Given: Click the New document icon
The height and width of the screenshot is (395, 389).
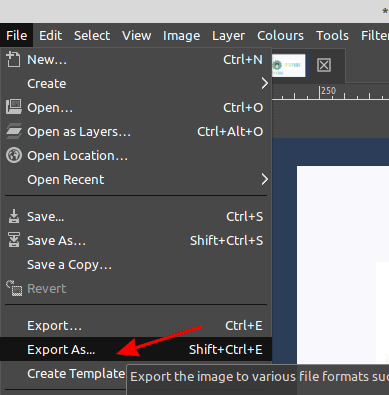Looking at the screenshot, I should click(x=13, y=59).
